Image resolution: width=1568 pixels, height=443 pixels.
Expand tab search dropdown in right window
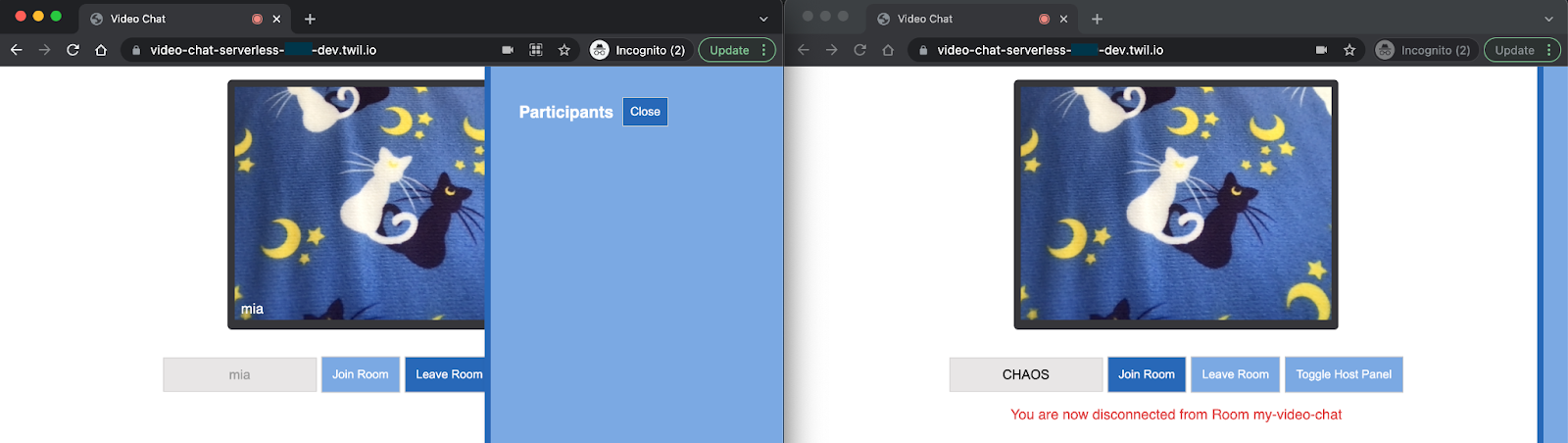click(x=1548, y=19)
